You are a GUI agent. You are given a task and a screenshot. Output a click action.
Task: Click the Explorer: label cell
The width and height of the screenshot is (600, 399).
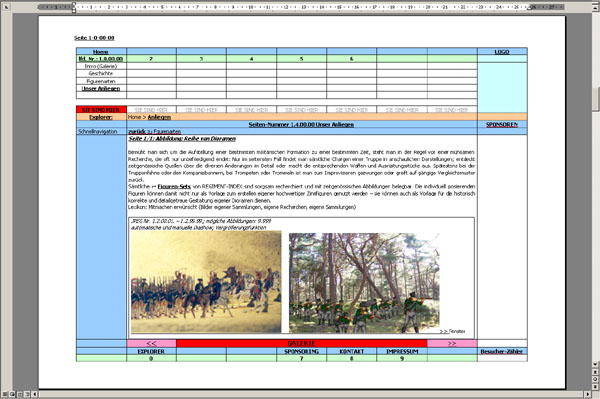click(x=101, y=117)
